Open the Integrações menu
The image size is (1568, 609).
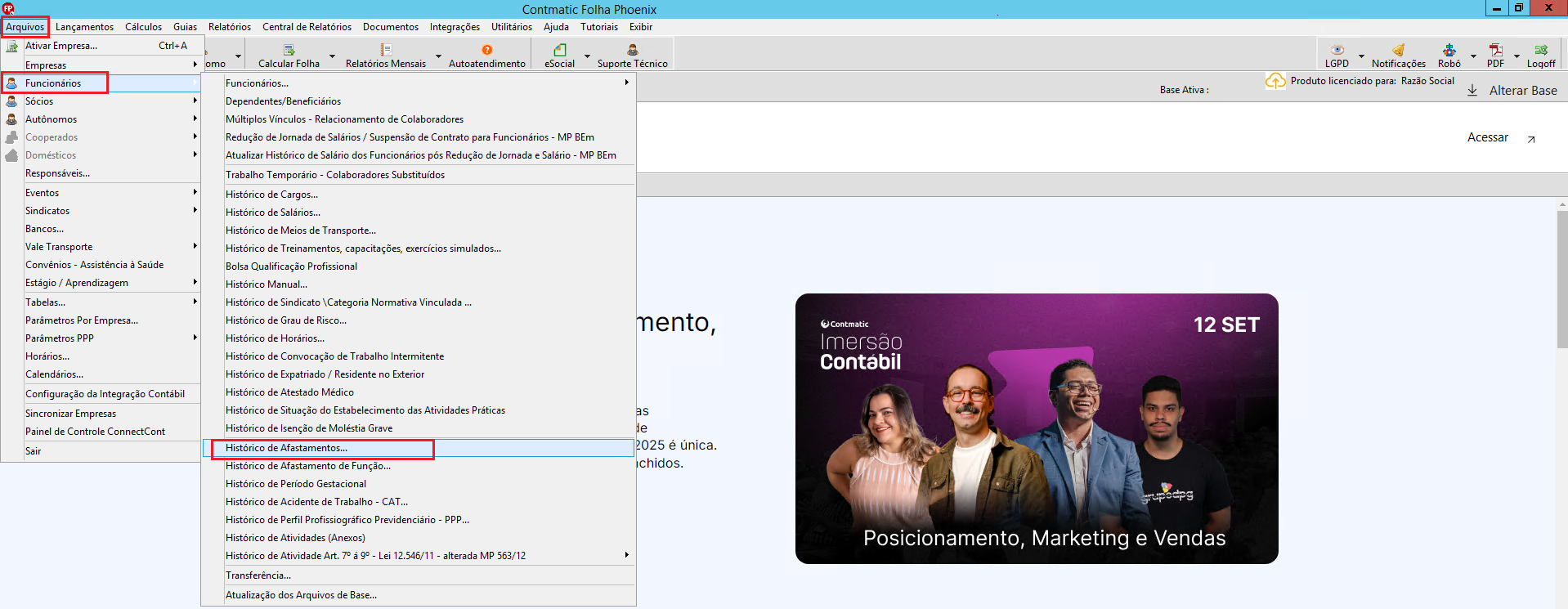coord(455,27)
